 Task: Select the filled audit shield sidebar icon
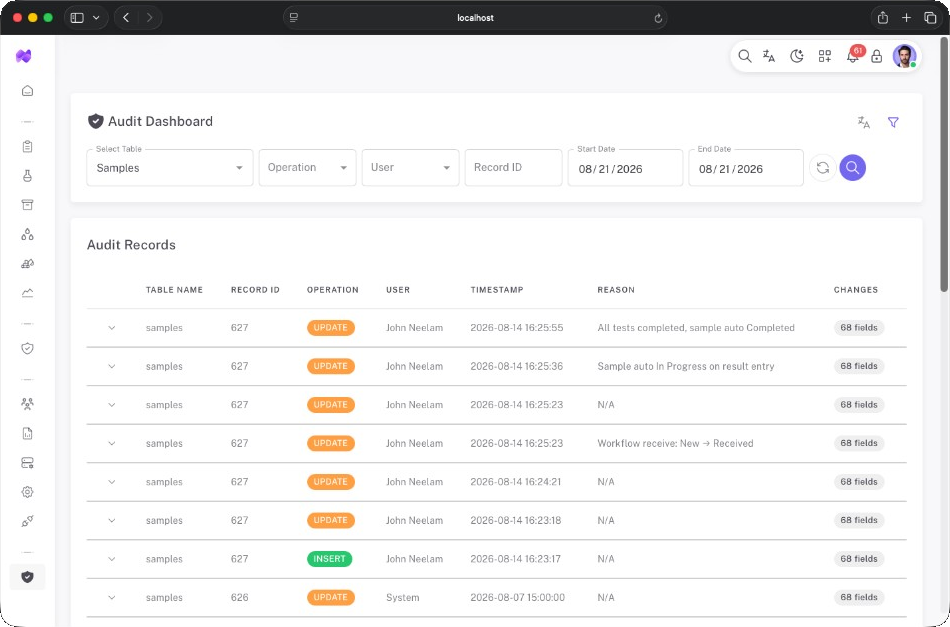coord(27,577)
